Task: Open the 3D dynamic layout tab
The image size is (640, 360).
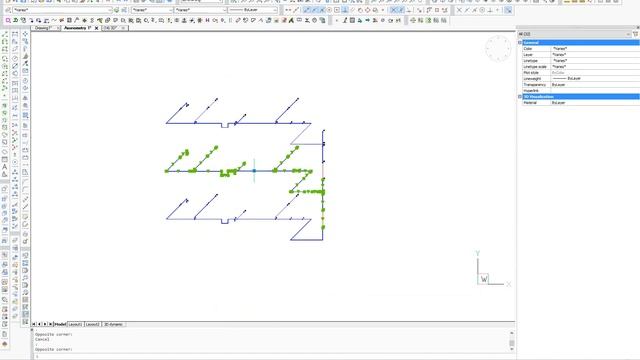Action: pos(113,324)
